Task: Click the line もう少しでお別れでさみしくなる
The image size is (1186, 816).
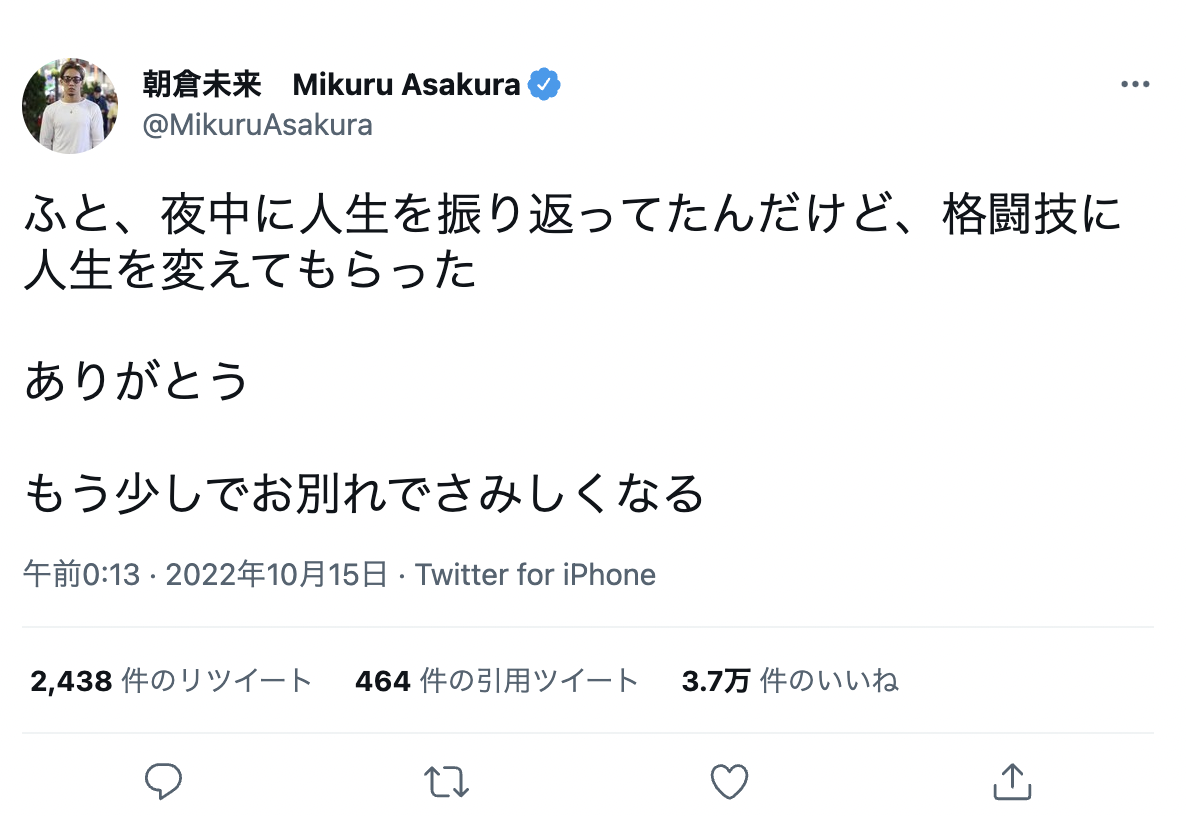Action: [x=365, y=493]
